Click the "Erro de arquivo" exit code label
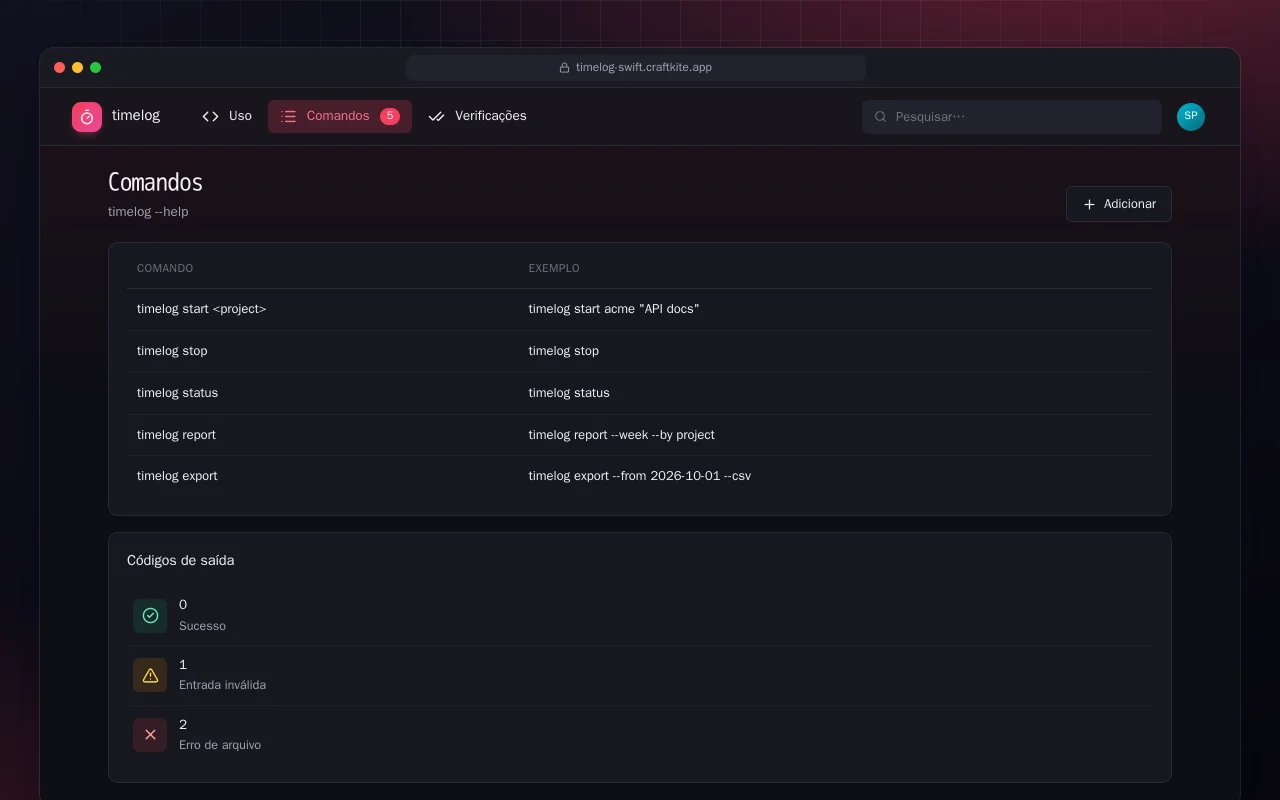 (220, 745)
